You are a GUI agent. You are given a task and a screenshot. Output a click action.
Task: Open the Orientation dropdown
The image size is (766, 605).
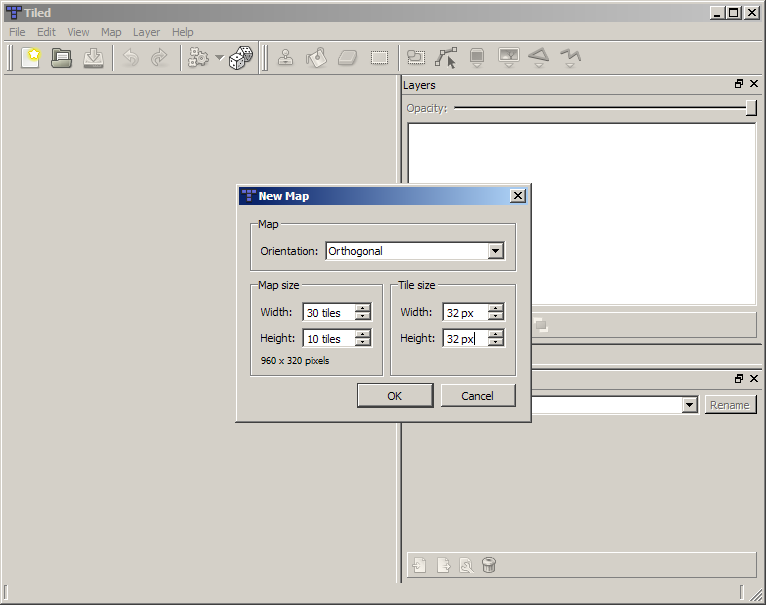(496, 251)
